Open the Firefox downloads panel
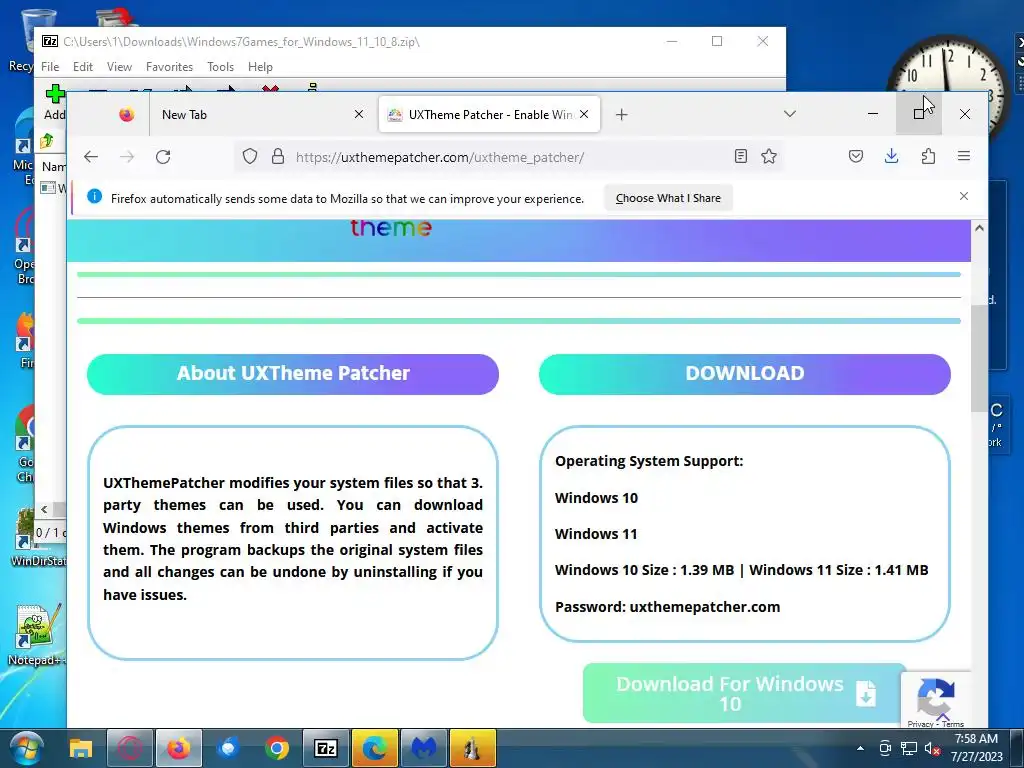 (x=891, y=156)
